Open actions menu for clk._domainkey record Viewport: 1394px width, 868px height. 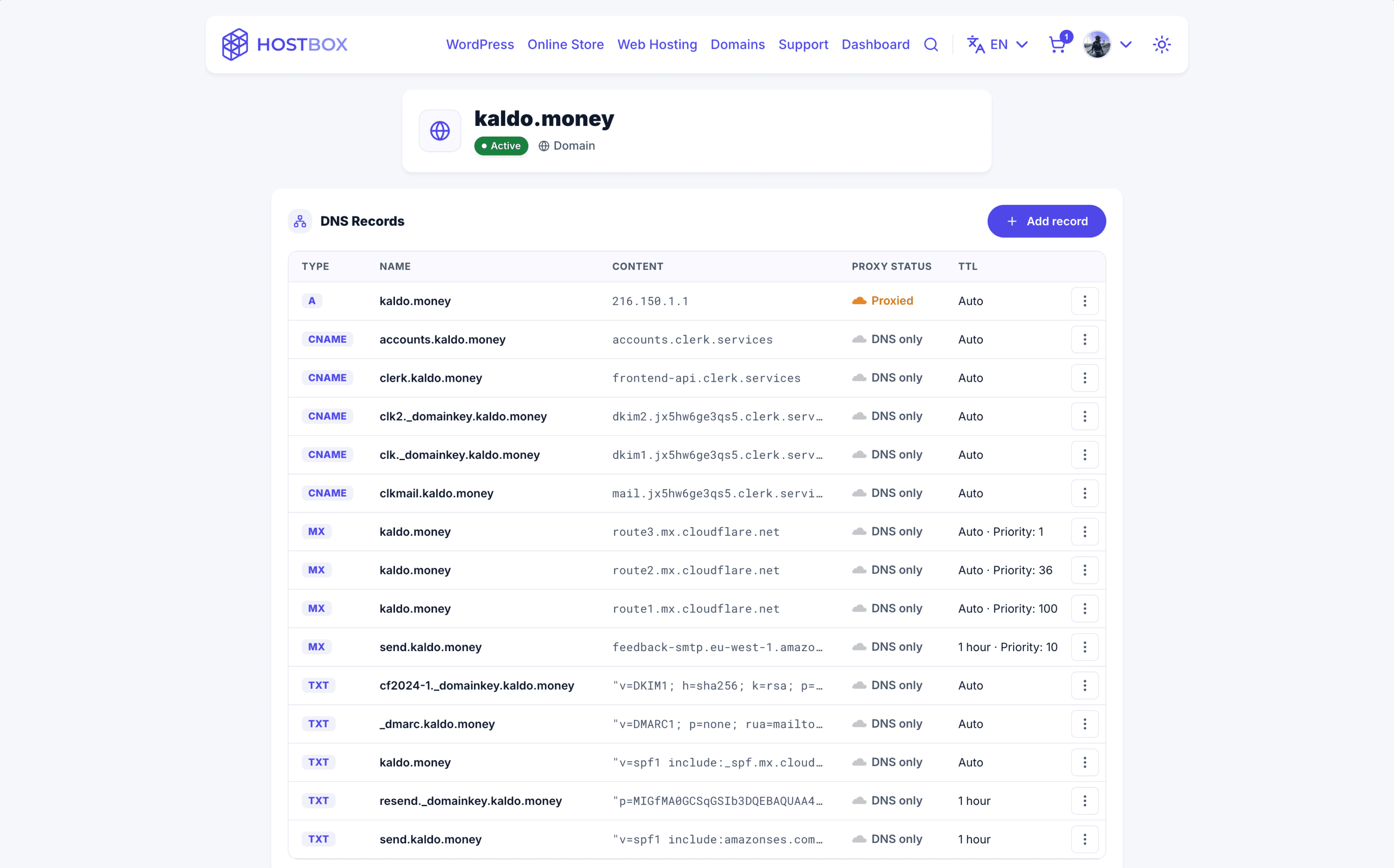(1085, 455)
